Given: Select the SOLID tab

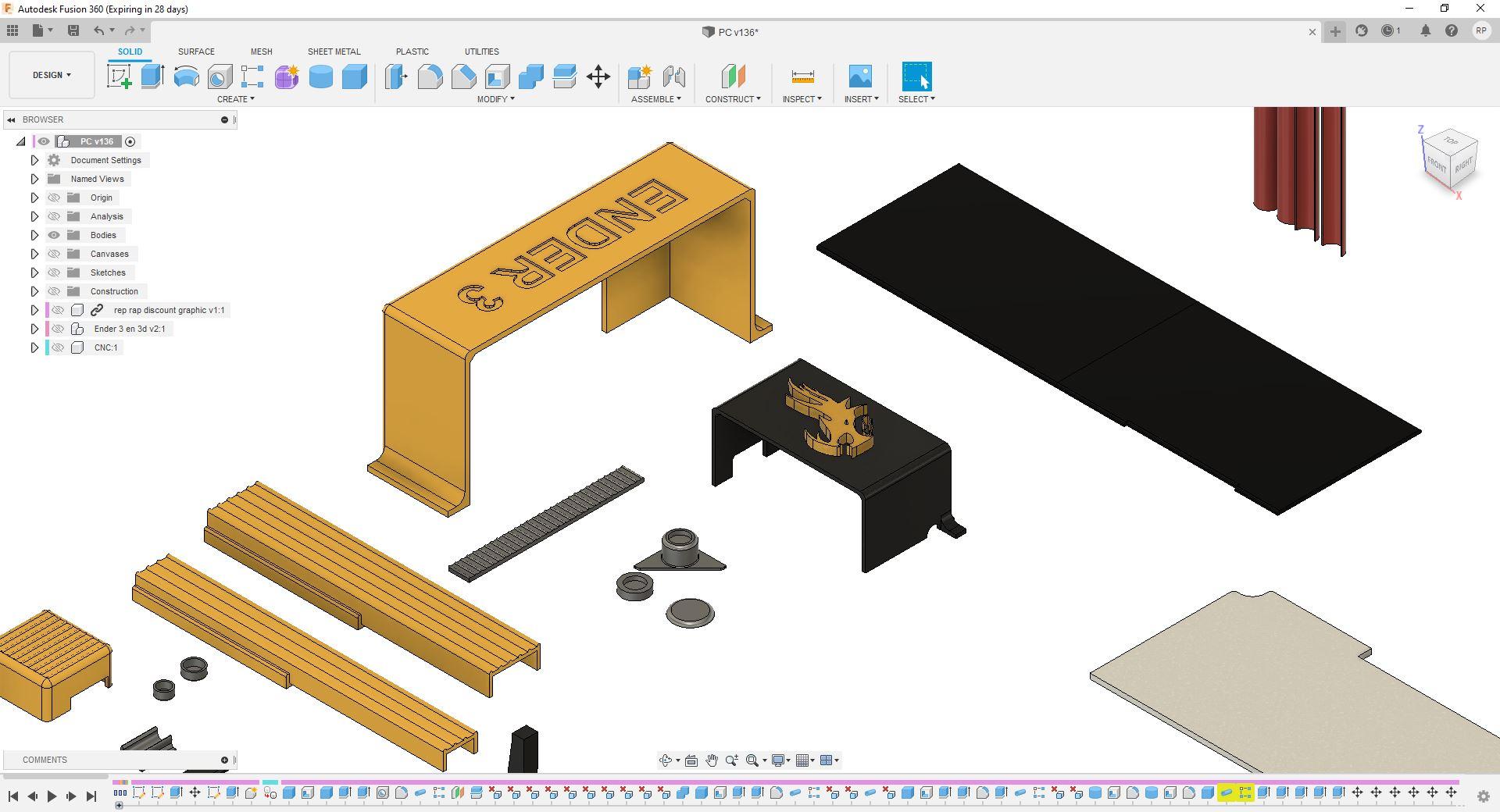Looking at the screenshot, I should click(130, 52).
